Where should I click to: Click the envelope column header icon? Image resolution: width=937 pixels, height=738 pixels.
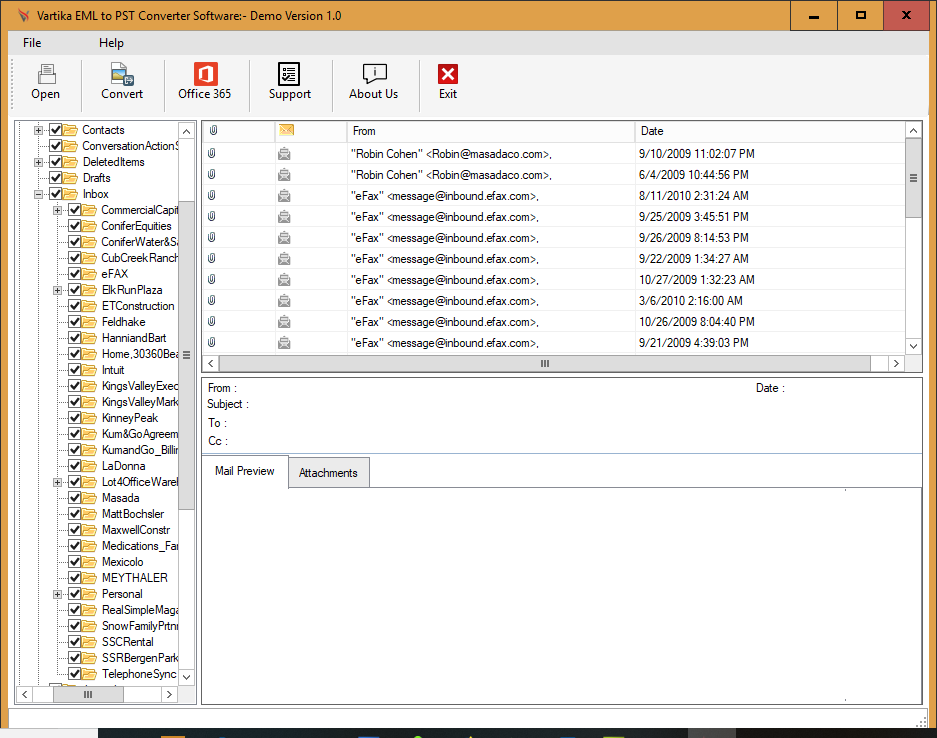[287, 130]
